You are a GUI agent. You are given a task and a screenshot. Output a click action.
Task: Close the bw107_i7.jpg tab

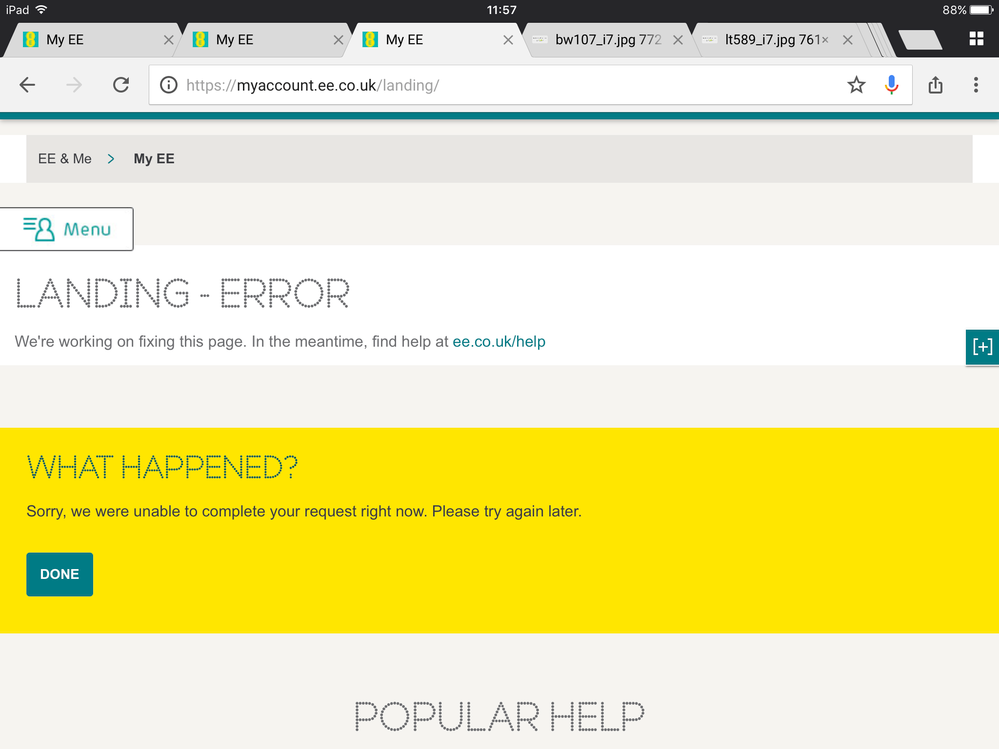678,40
